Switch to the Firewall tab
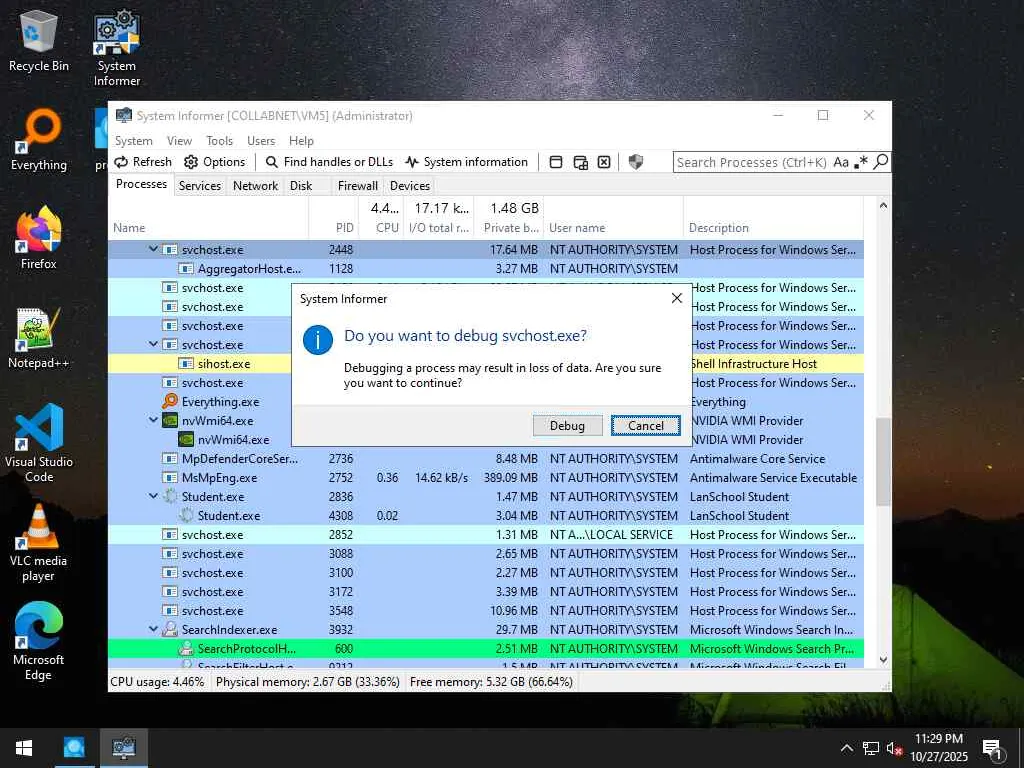 (357, 185)
